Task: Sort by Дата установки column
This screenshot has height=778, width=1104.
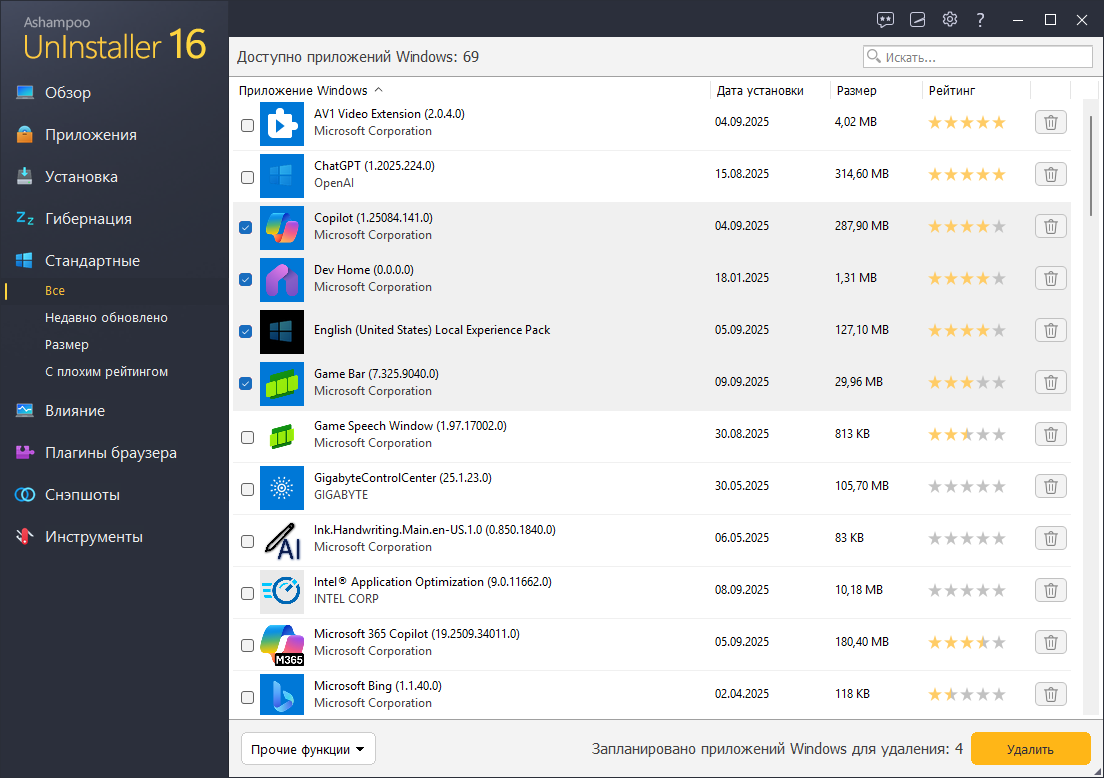Action: (x=760, y=90)
